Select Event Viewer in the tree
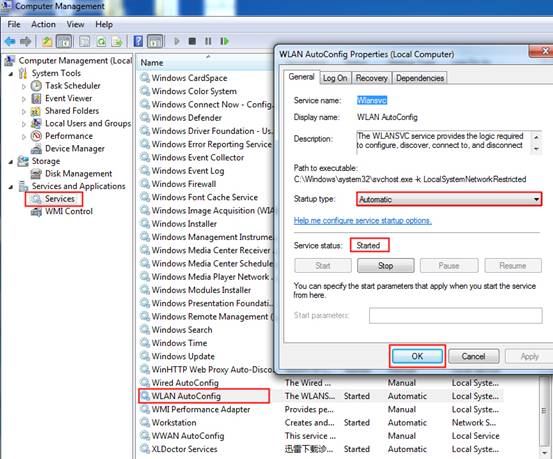 (x=68, y=98)
